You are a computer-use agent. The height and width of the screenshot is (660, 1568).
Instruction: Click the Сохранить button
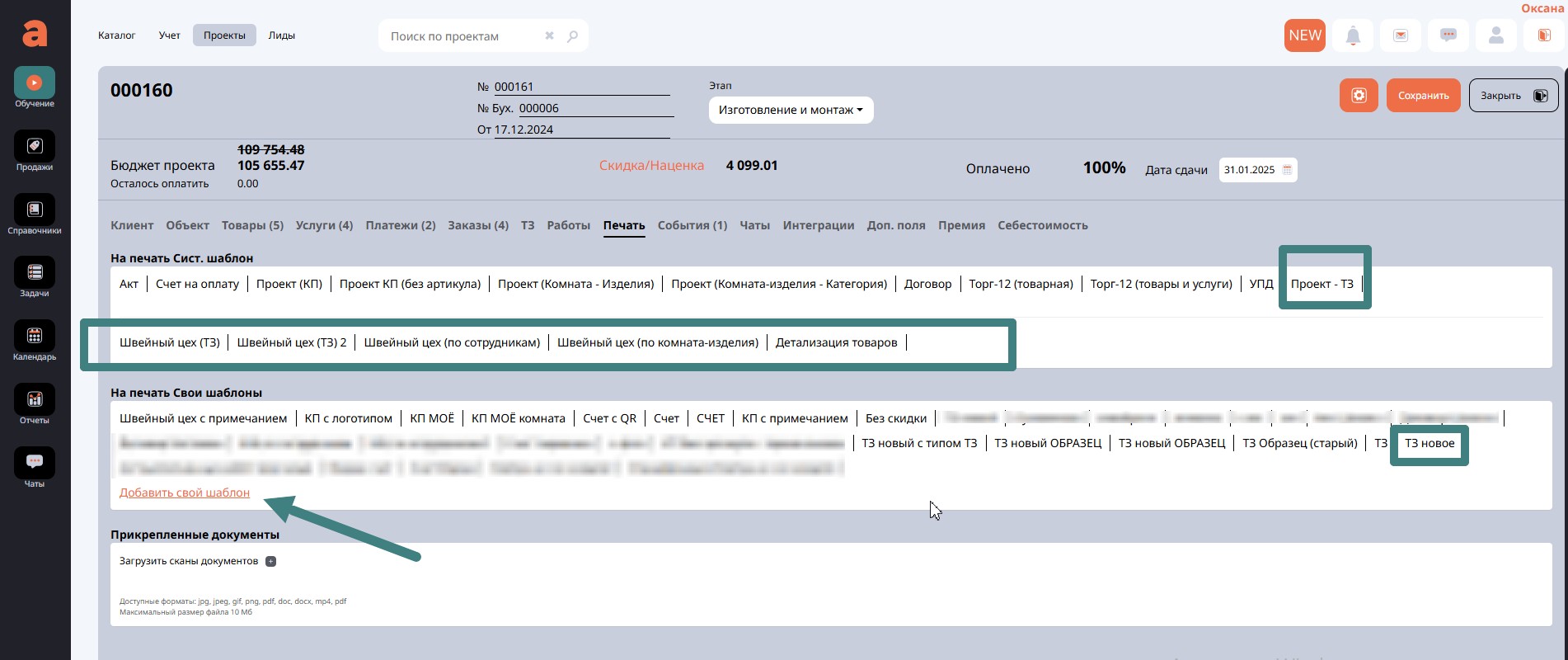[x=1423, y=96]
